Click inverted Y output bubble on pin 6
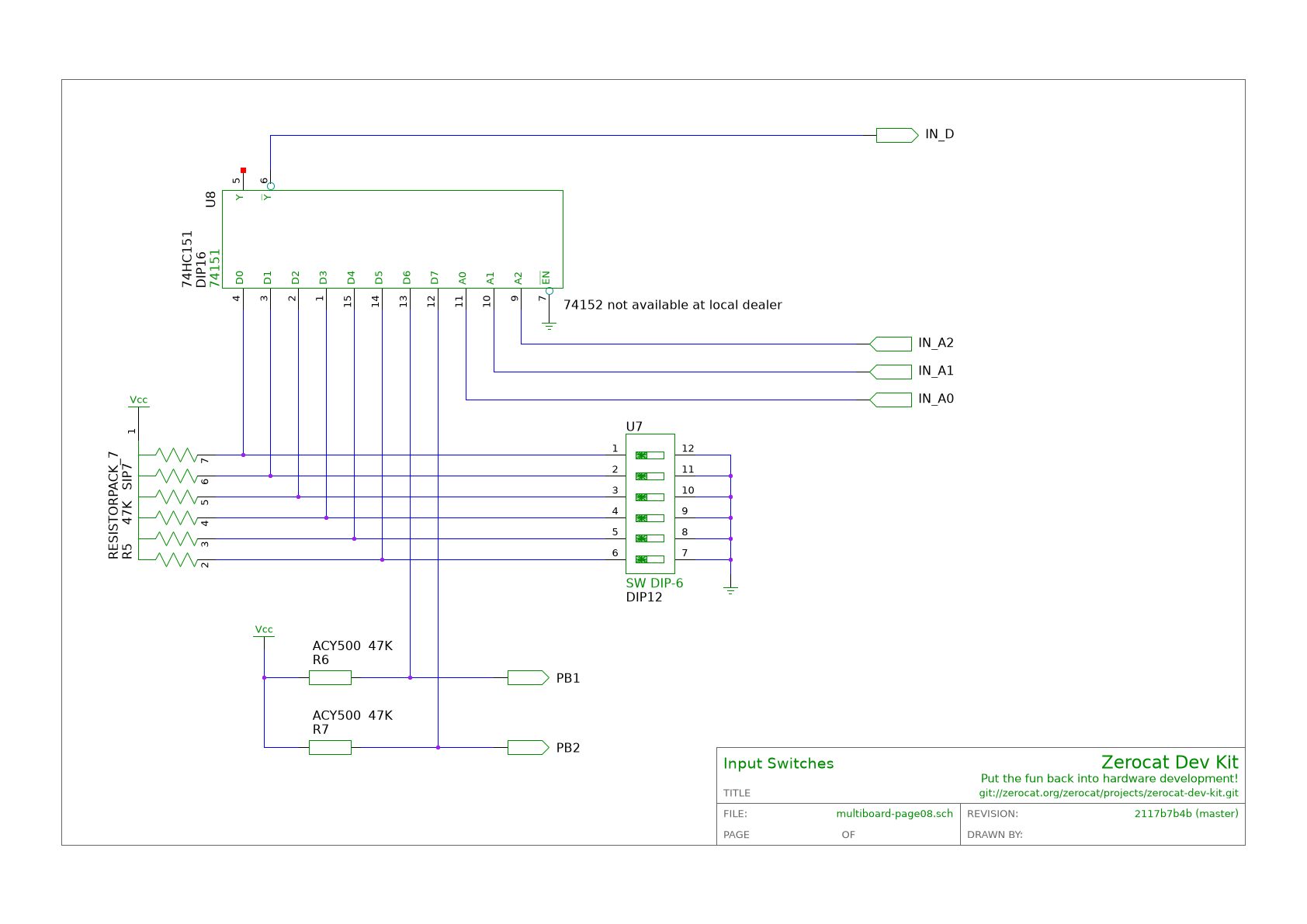1307x924 pixels. 271,186
